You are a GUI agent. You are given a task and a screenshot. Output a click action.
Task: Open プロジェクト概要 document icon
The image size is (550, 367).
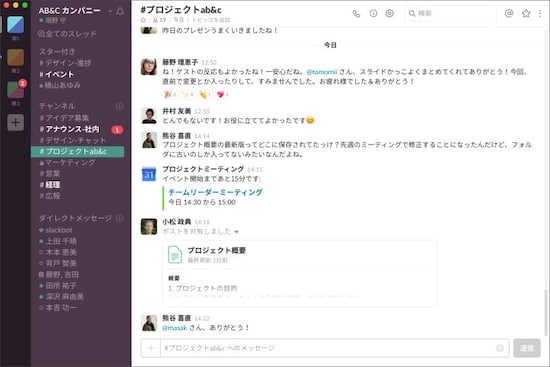point(175,255)
